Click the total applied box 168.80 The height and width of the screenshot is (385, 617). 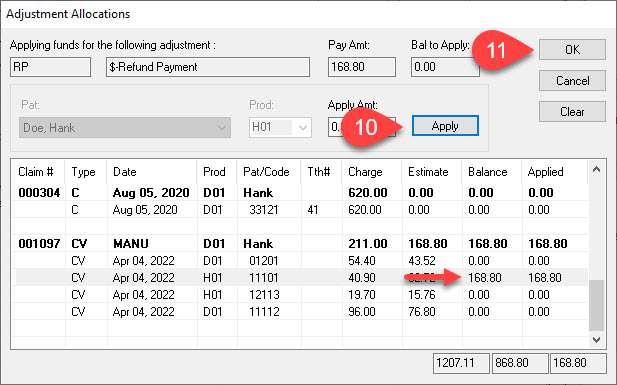point(578,363)
